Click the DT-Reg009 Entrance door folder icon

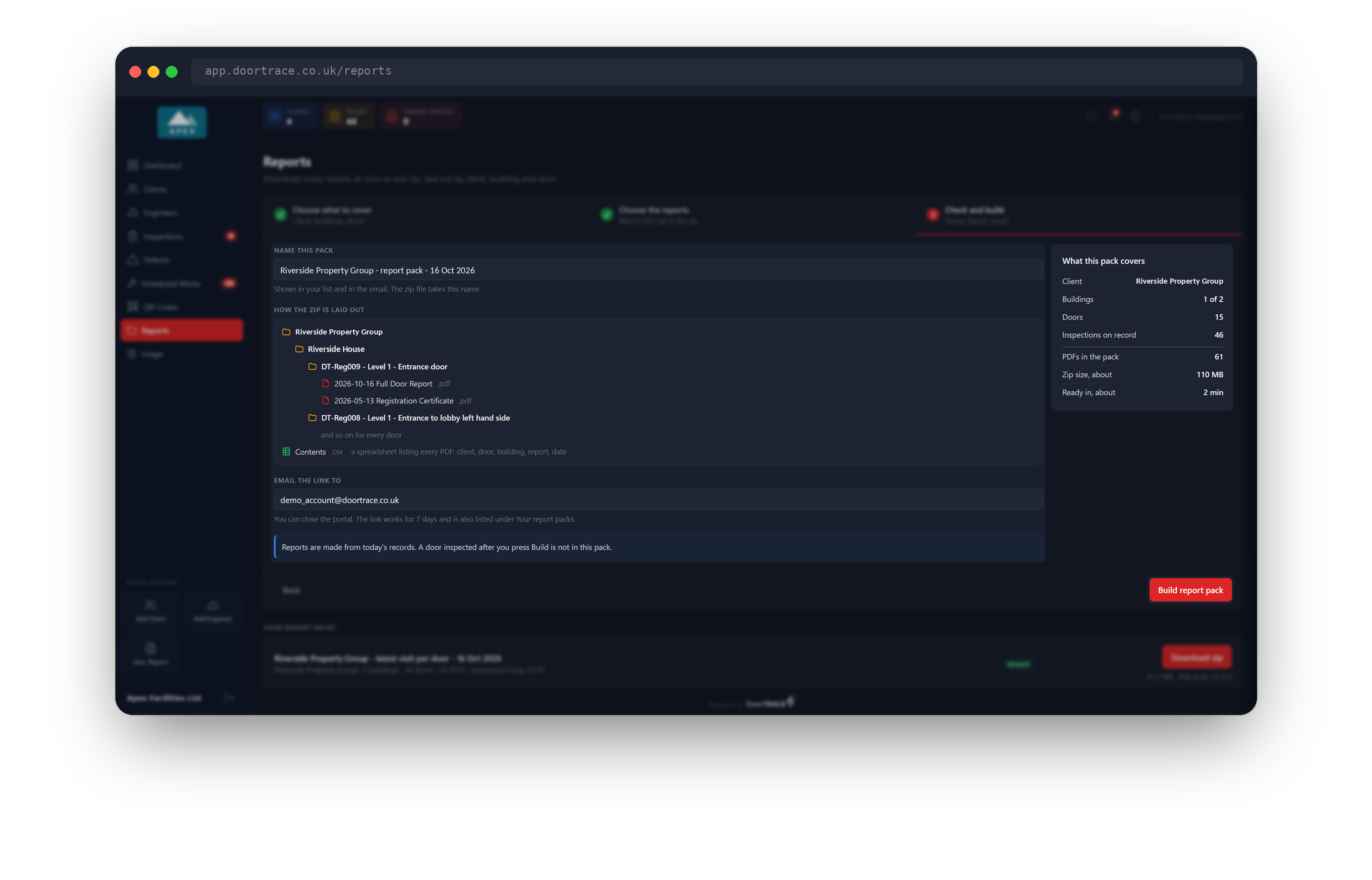click(312, 366)
